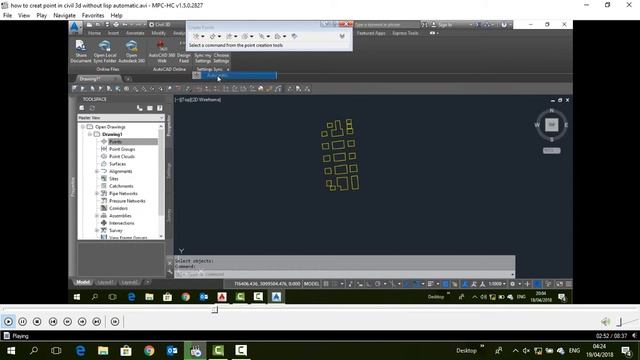Expand the Alignments tree node
Screen dimensions: 640x360
[97, 171]
